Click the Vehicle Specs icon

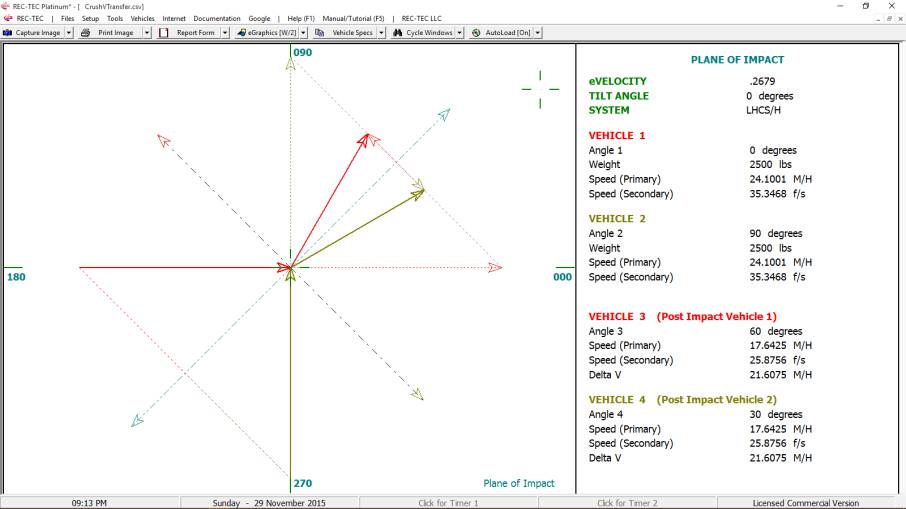(320, 33)
